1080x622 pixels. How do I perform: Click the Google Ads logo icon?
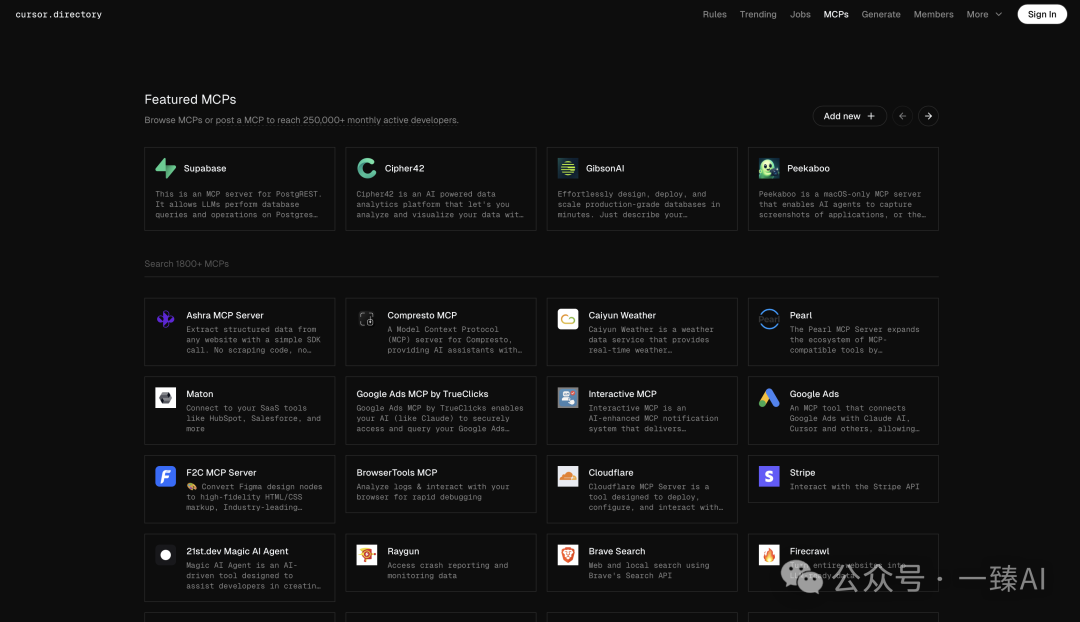[x=769, y=397]
